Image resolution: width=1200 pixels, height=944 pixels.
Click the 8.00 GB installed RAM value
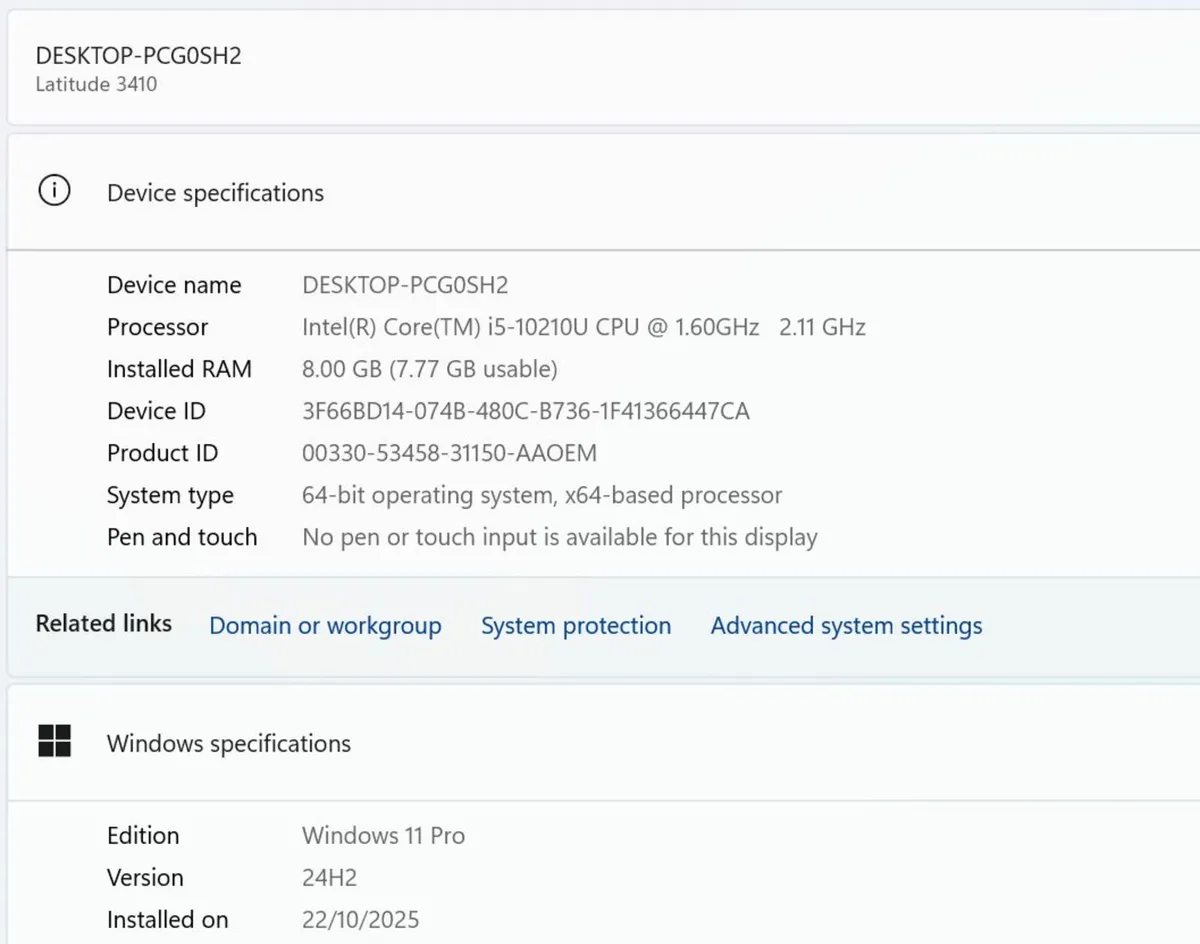429,369
